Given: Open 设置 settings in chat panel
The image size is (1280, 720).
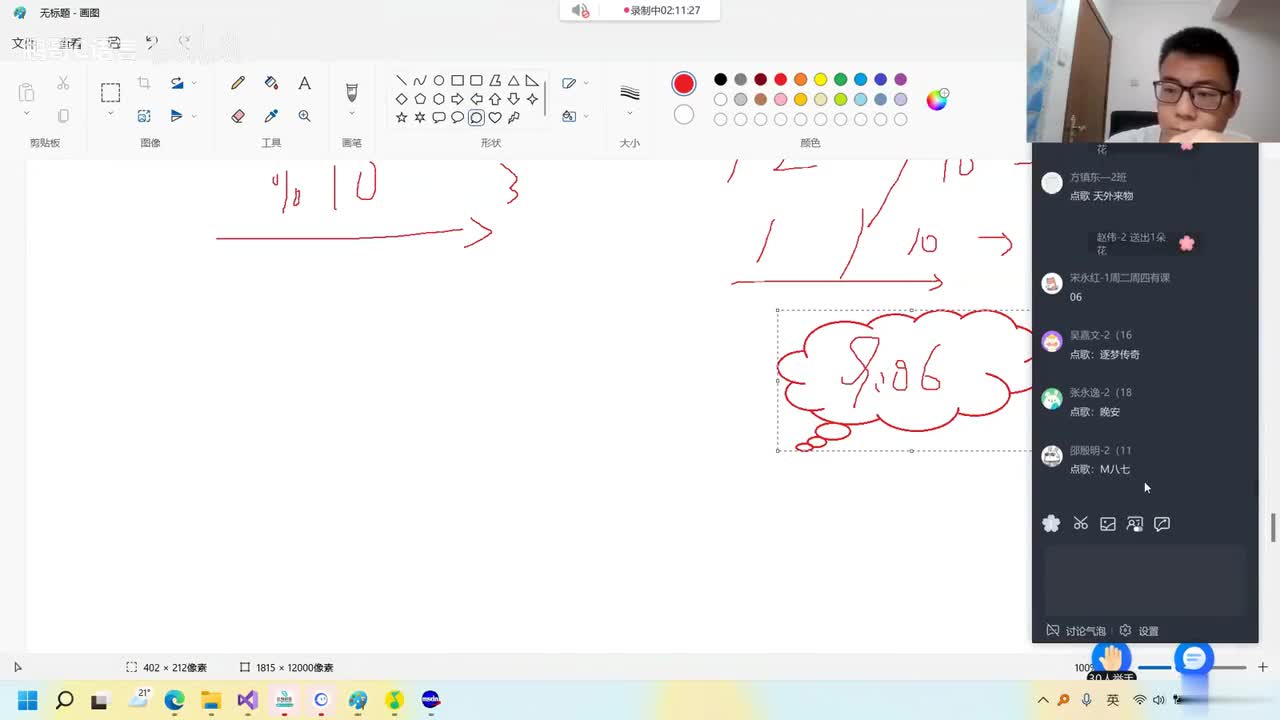Looking at the screenshot, I should point(1139,631).
